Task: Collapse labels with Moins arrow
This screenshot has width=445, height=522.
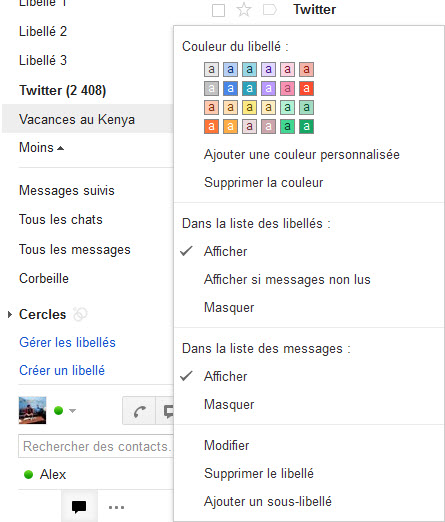Action: pos(60,148)
